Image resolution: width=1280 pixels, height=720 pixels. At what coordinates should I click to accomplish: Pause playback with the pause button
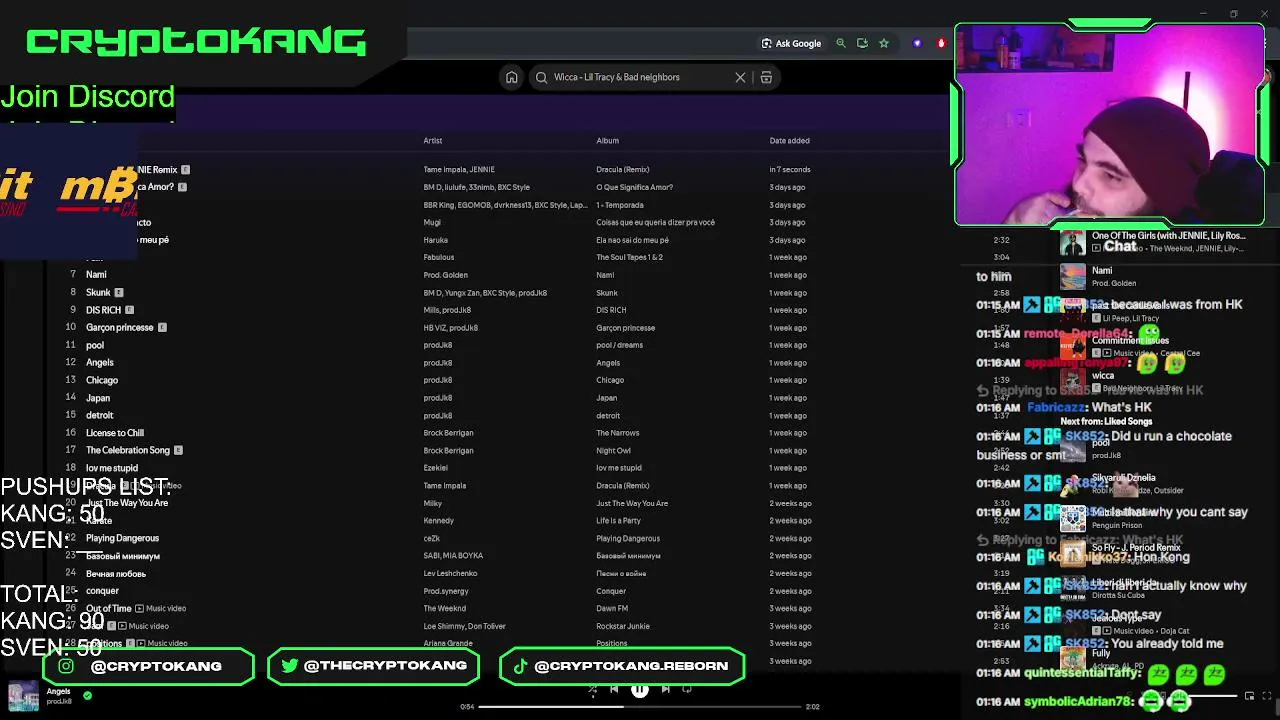[x=640, y=688]
